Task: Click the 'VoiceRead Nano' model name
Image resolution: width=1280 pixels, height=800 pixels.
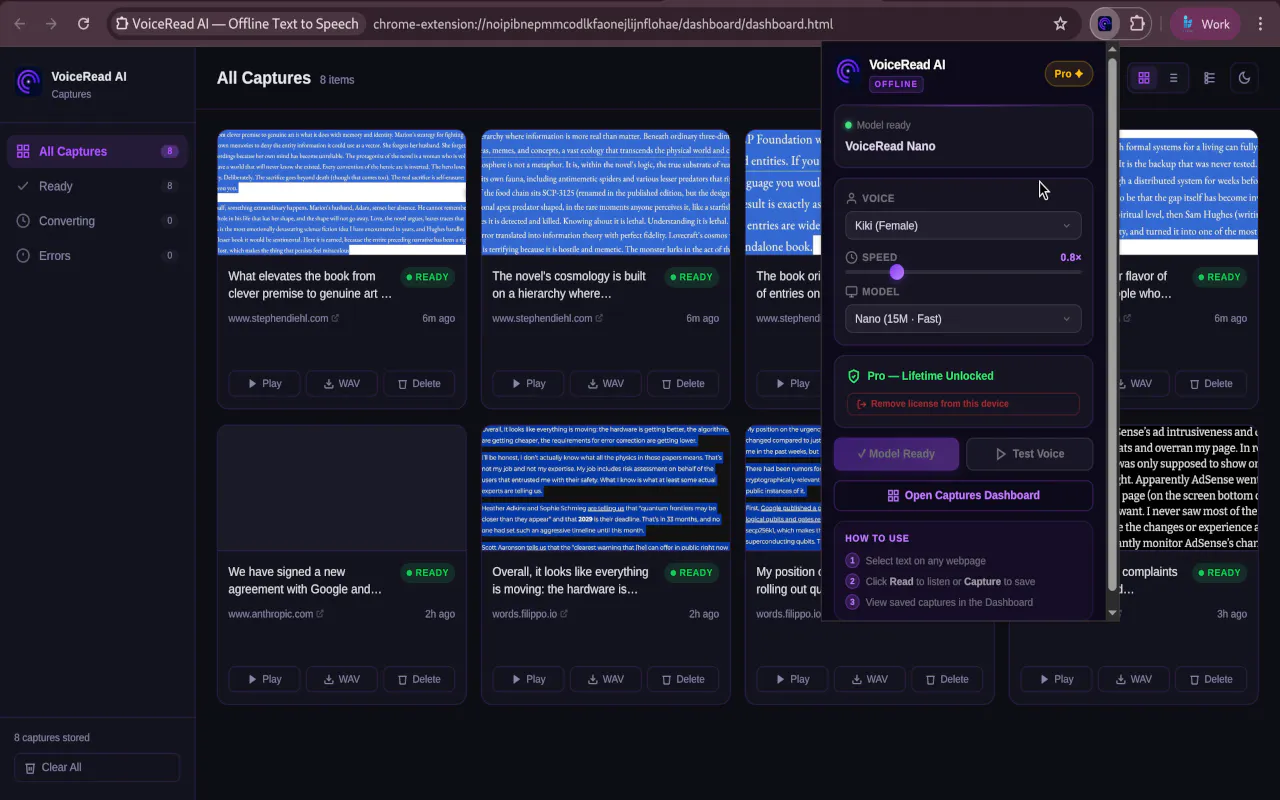Action: pyautogui.click(x=890, y=146)
